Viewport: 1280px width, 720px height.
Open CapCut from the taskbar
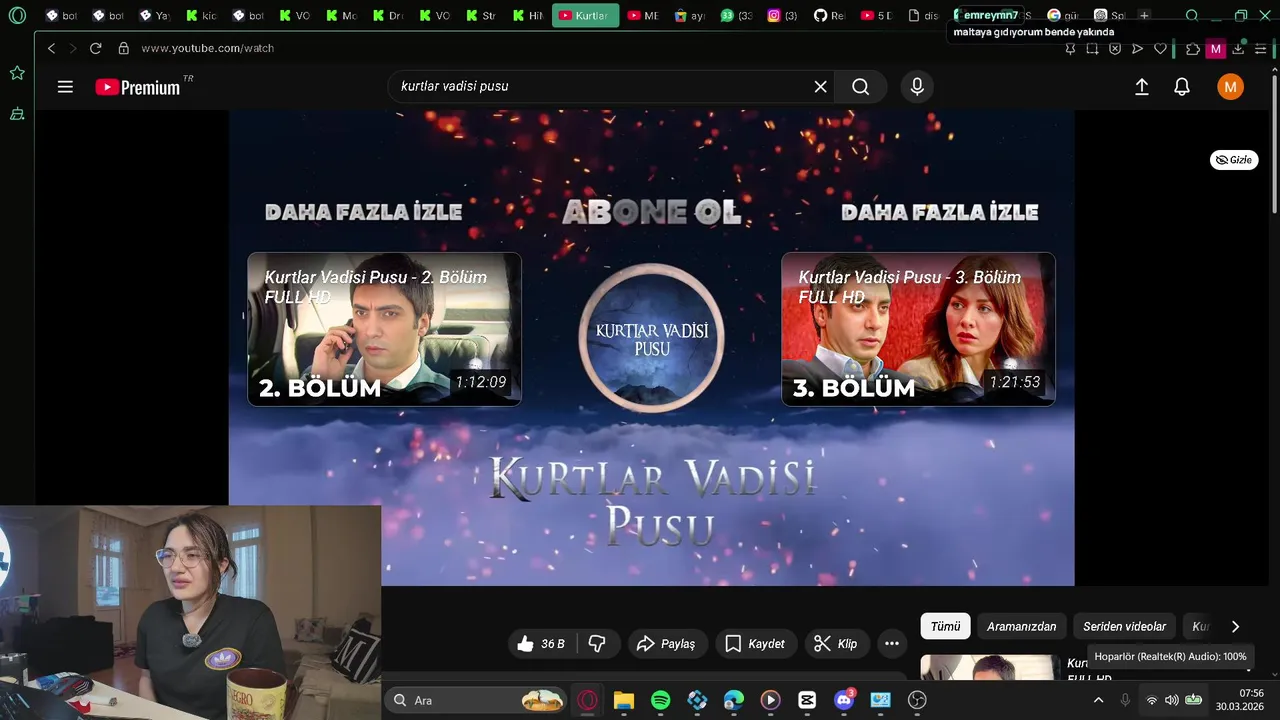pos(807,700)
